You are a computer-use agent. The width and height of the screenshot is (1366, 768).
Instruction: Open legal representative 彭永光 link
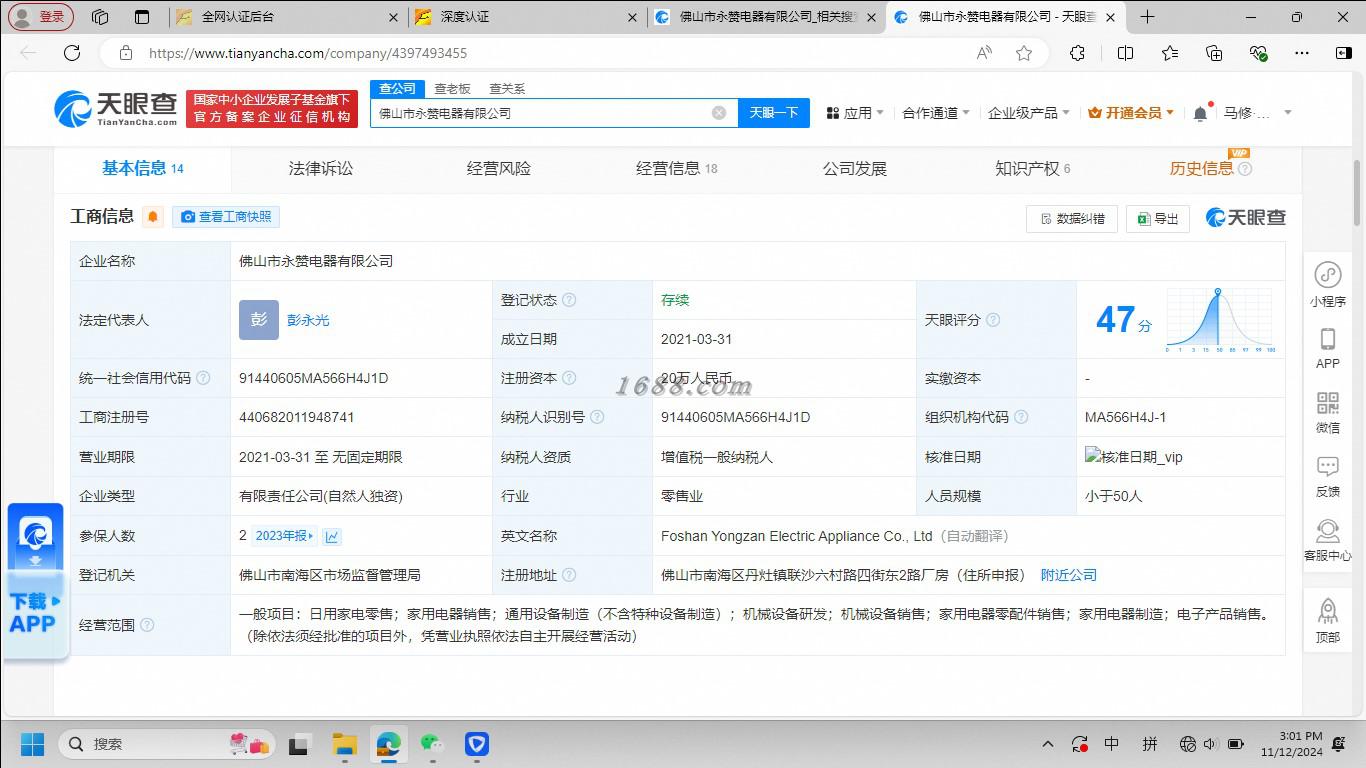pos(308,320)
